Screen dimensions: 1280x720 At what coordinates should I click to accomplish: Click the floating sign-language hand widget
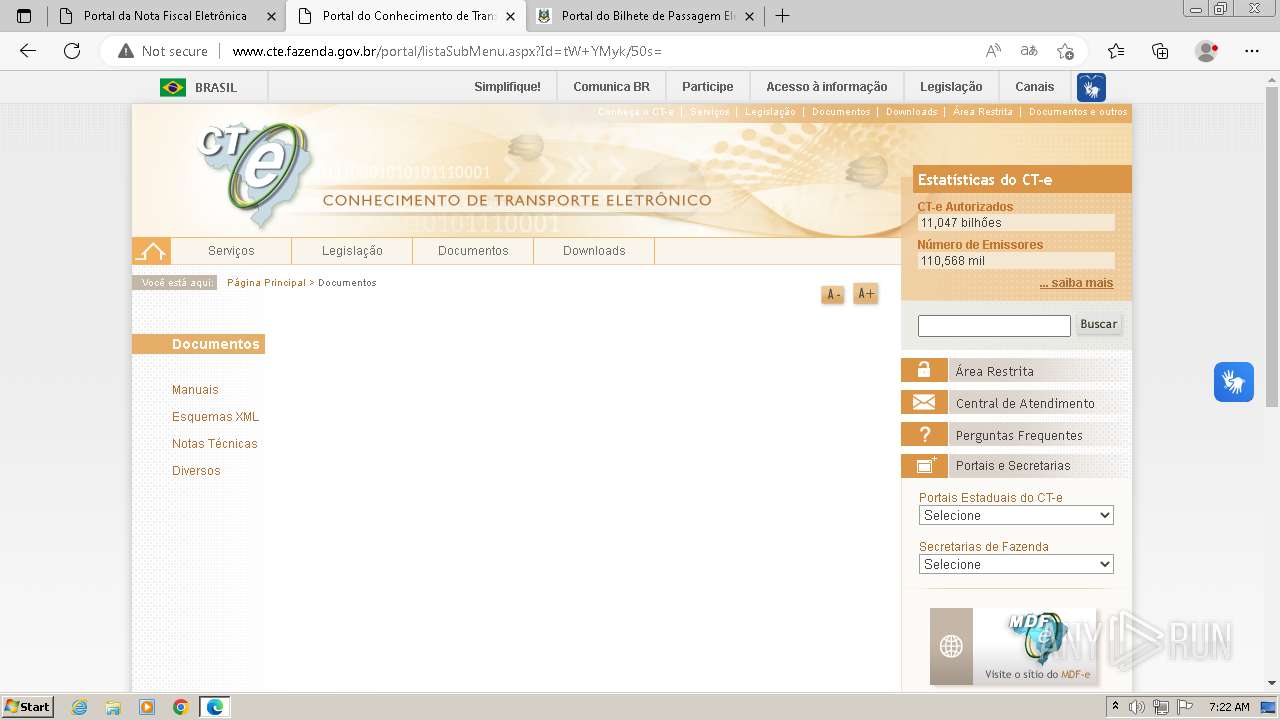[1234, 382]
